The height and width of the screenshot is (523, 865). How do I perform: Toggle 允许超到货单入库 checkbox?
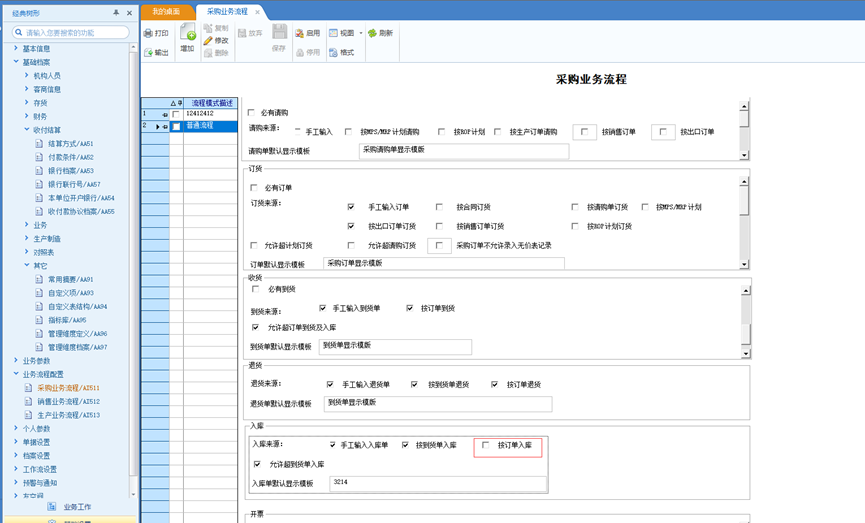pos(257,465)
